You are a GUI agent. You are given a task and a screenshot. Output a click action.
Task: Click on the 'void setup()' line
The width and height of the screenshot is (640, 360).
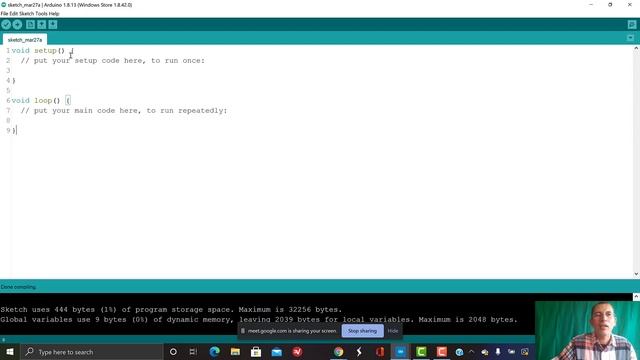42,51
